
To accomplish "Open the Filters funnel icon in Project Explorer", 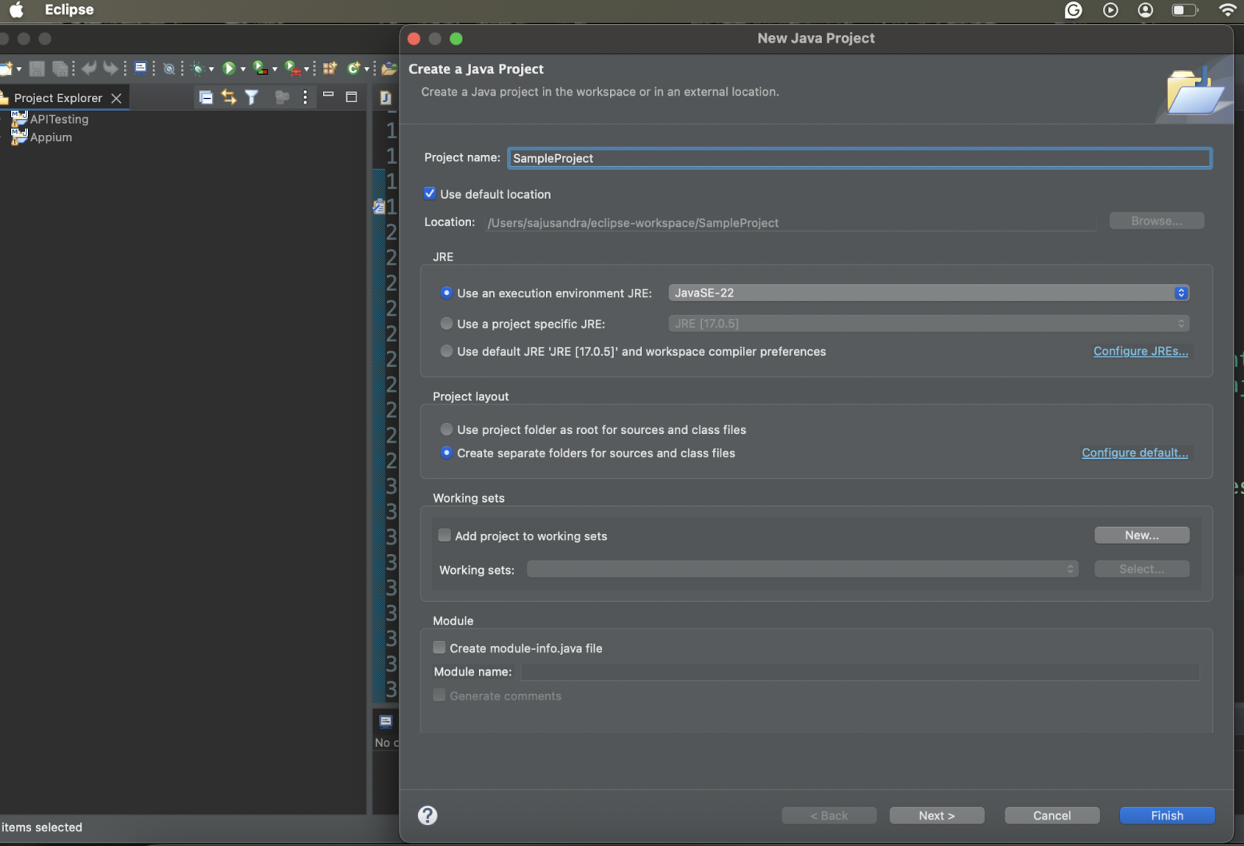I will (252, 97).
